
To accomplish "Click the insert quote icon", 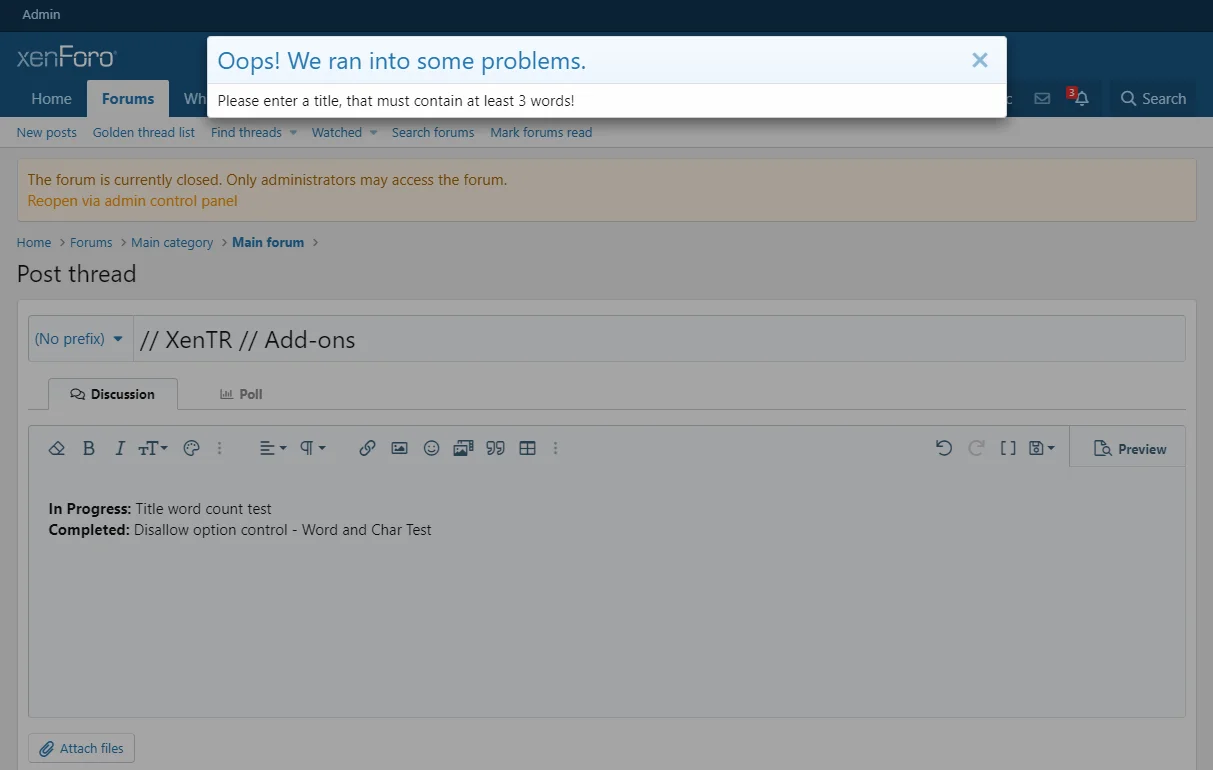I will pos(495,448).
